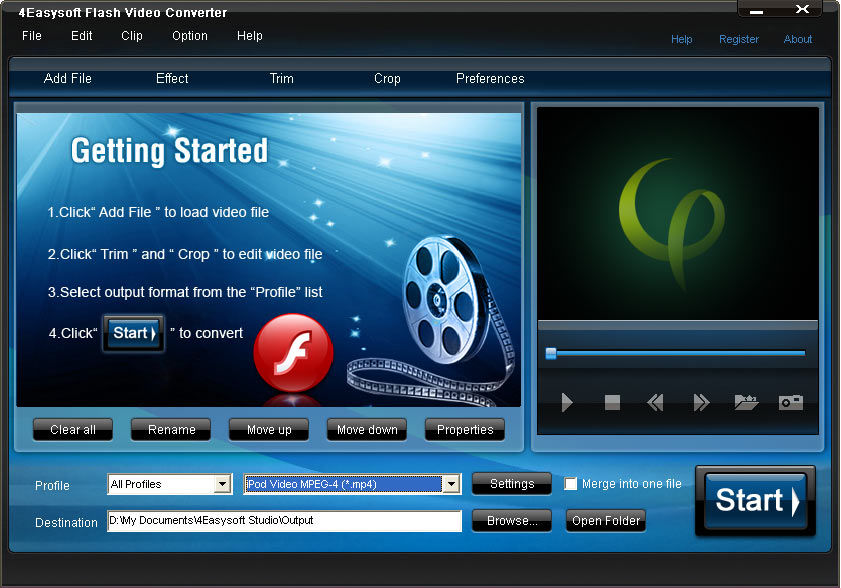Click the preview seek slider handle

[551, 354]
